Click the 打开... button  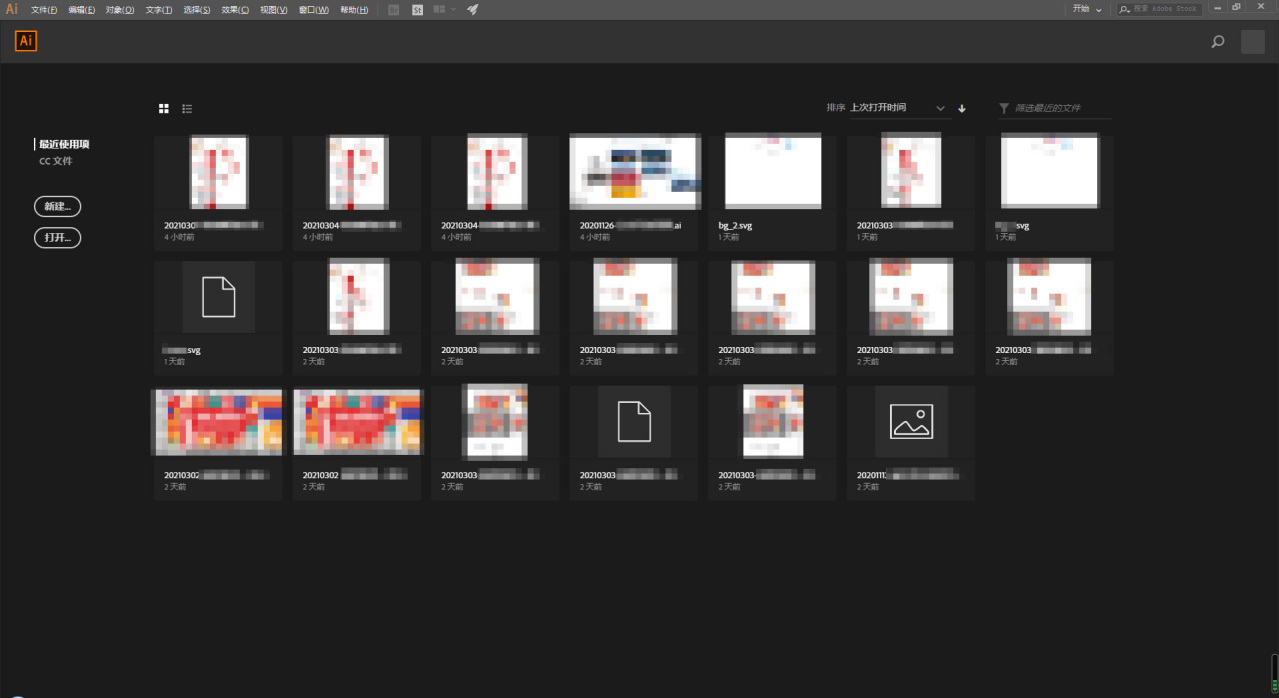click(57, 238)
